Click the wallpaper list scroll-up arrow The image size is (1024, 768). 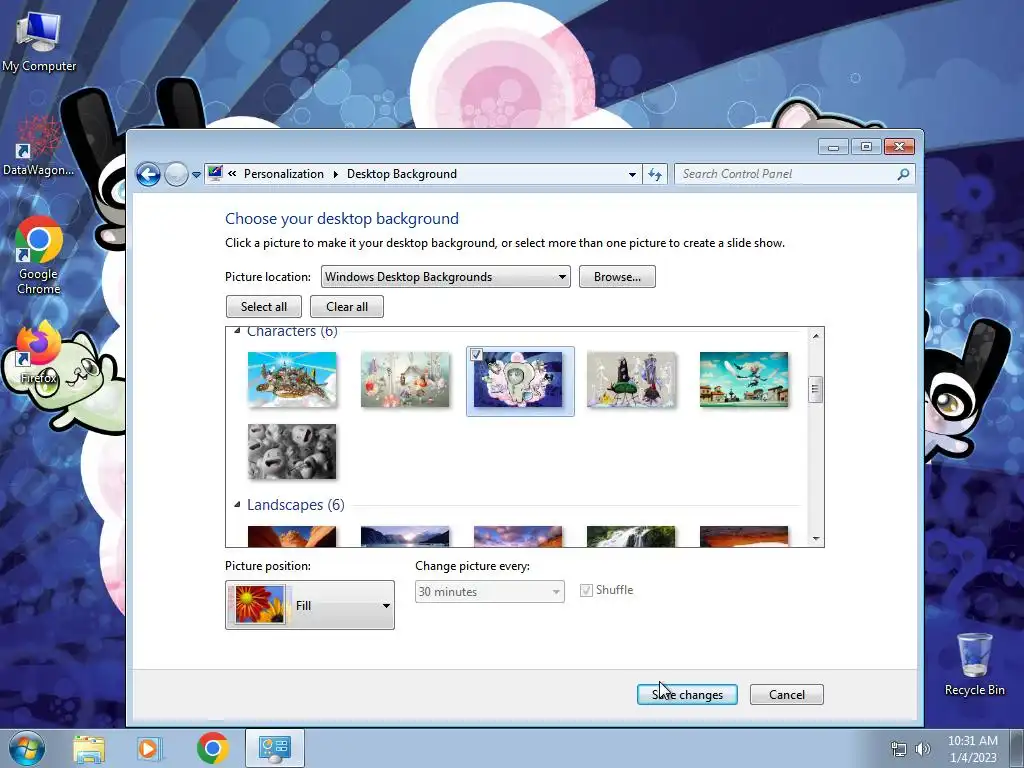(816, 336)
